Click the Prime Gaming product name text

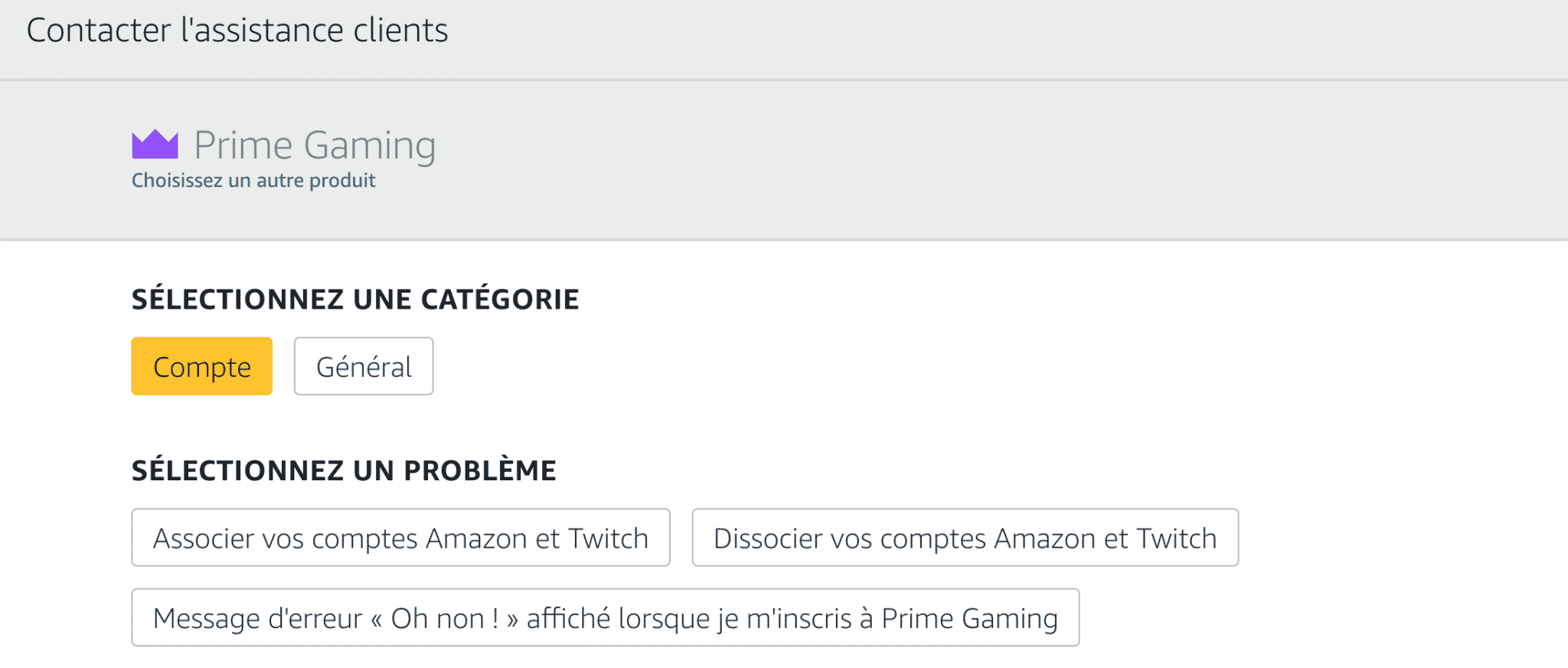point(315,146)
